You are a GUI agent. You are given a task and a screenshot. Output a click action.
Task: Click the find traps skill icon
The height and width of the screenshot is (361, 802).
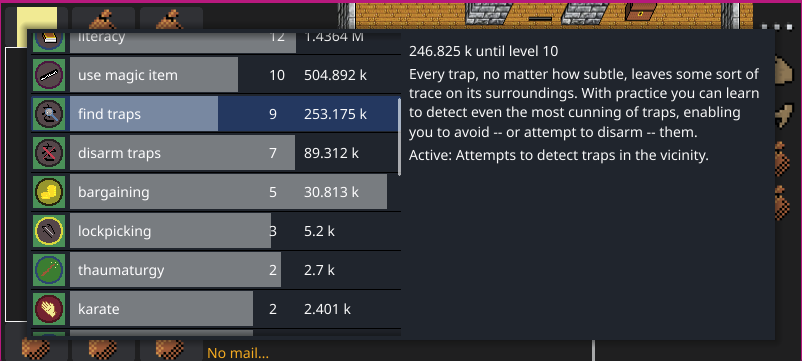coord(49,114)
